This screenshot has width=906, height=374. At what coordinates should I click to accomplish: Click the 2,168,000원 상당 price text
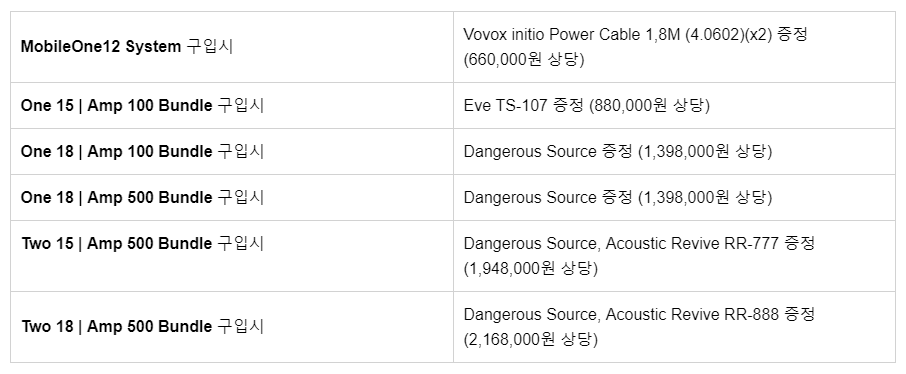point(530,339)
